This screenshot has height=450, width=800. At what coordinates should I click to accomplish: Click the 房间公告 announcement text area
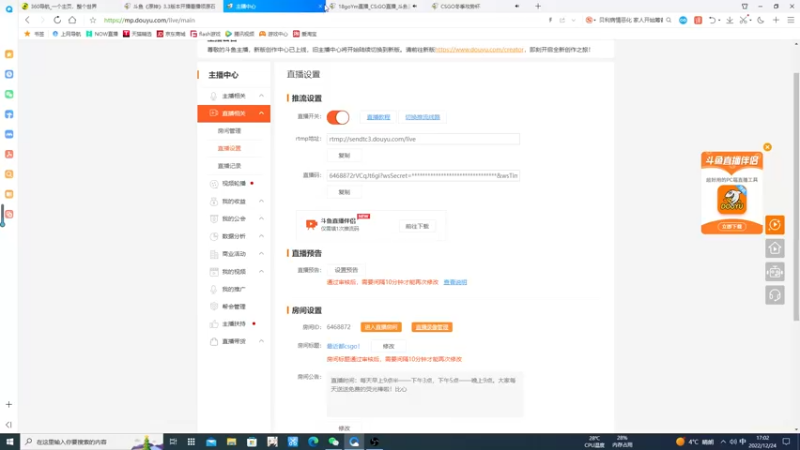pos(425,394)
